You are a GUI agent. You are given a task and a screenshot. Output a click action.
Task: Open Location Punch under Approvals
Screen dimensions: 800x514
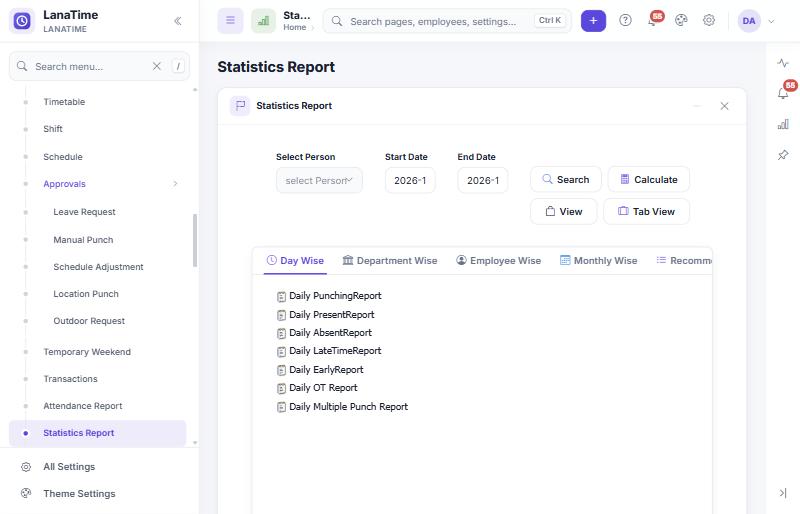coord(86,294)
